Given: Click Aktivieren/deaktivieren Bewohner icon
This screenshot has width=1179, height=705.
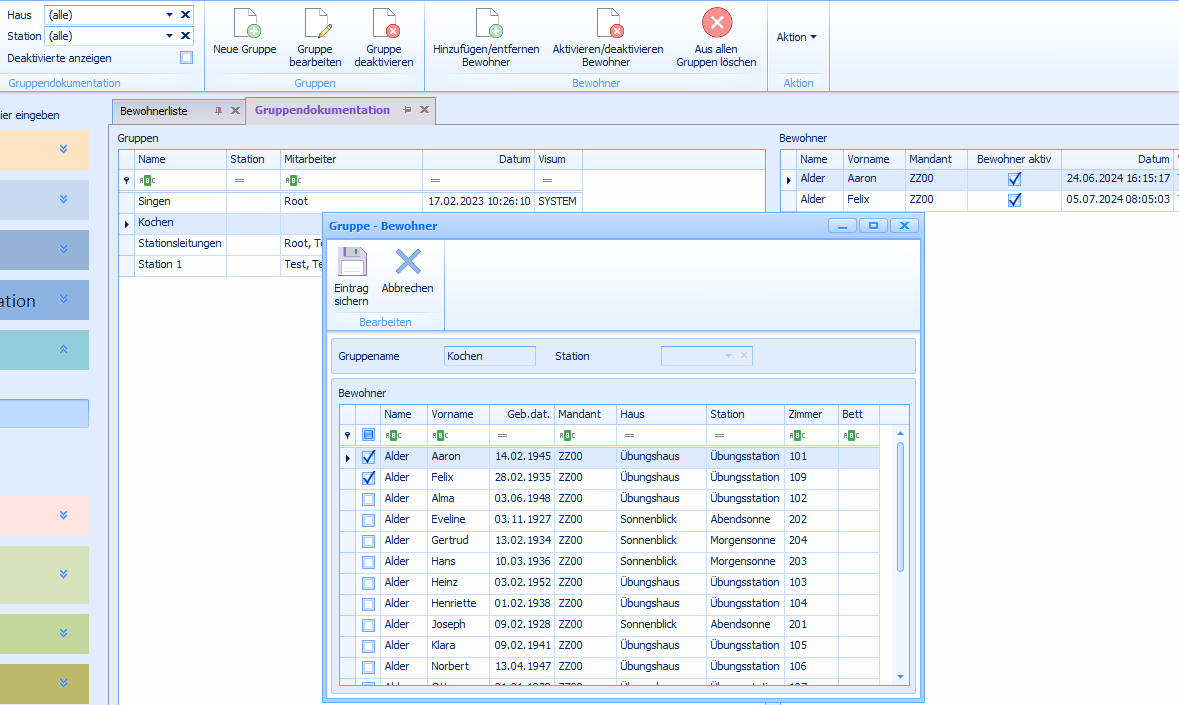Looking at the screenshot, I should [607, 24].
